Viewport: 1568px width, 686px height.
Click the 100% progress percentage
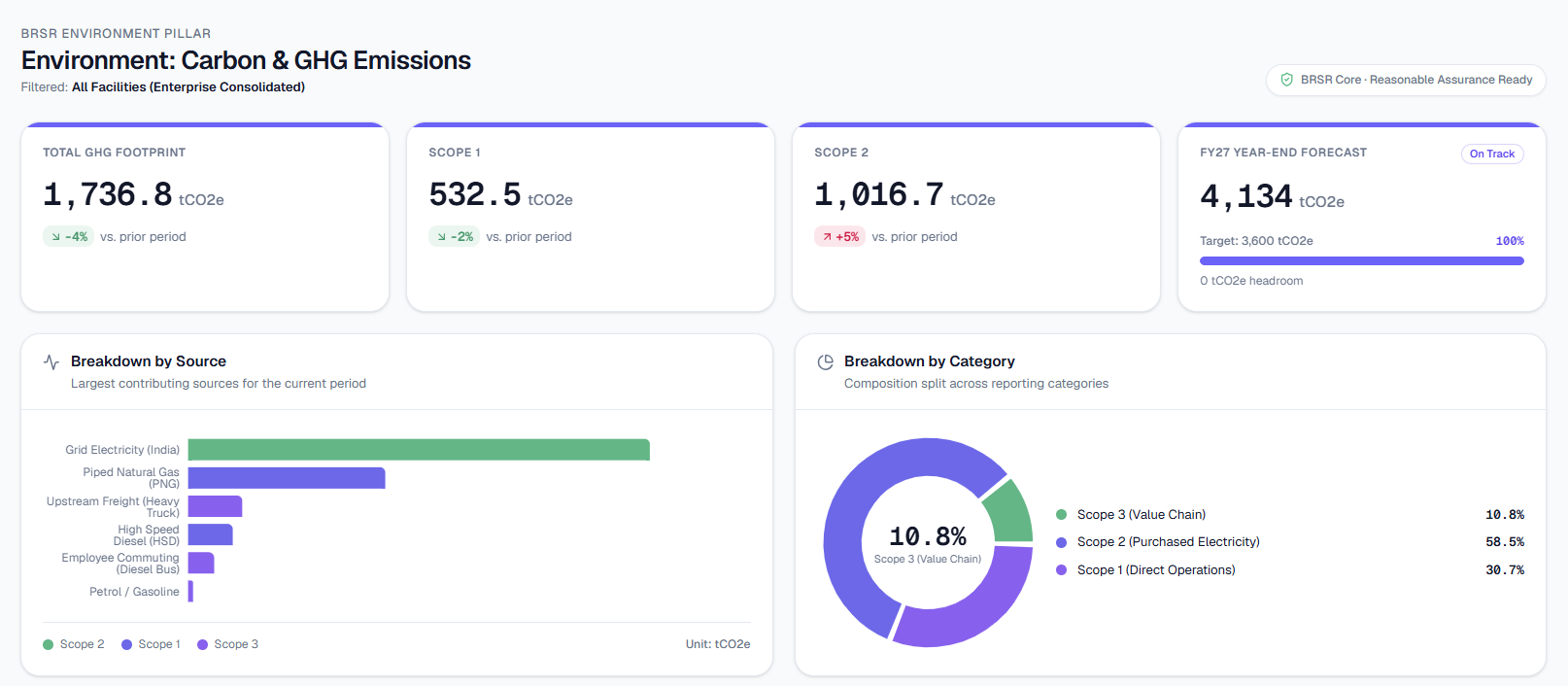click(1510, 241)
